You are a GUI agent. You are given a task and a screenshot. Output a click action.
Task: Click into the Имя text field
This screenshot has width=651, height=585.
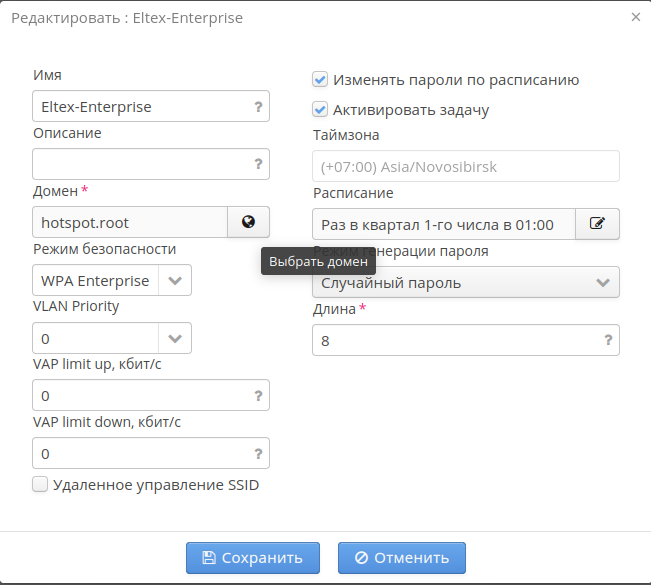(140, 106)
